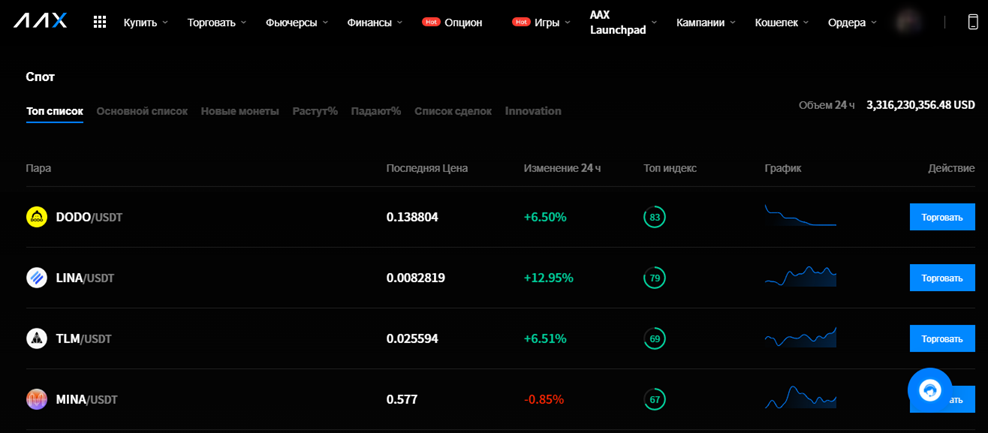Switch to the Растут% tab
The height and width of the screenshot is (433, 988).
tap(315, 111)
